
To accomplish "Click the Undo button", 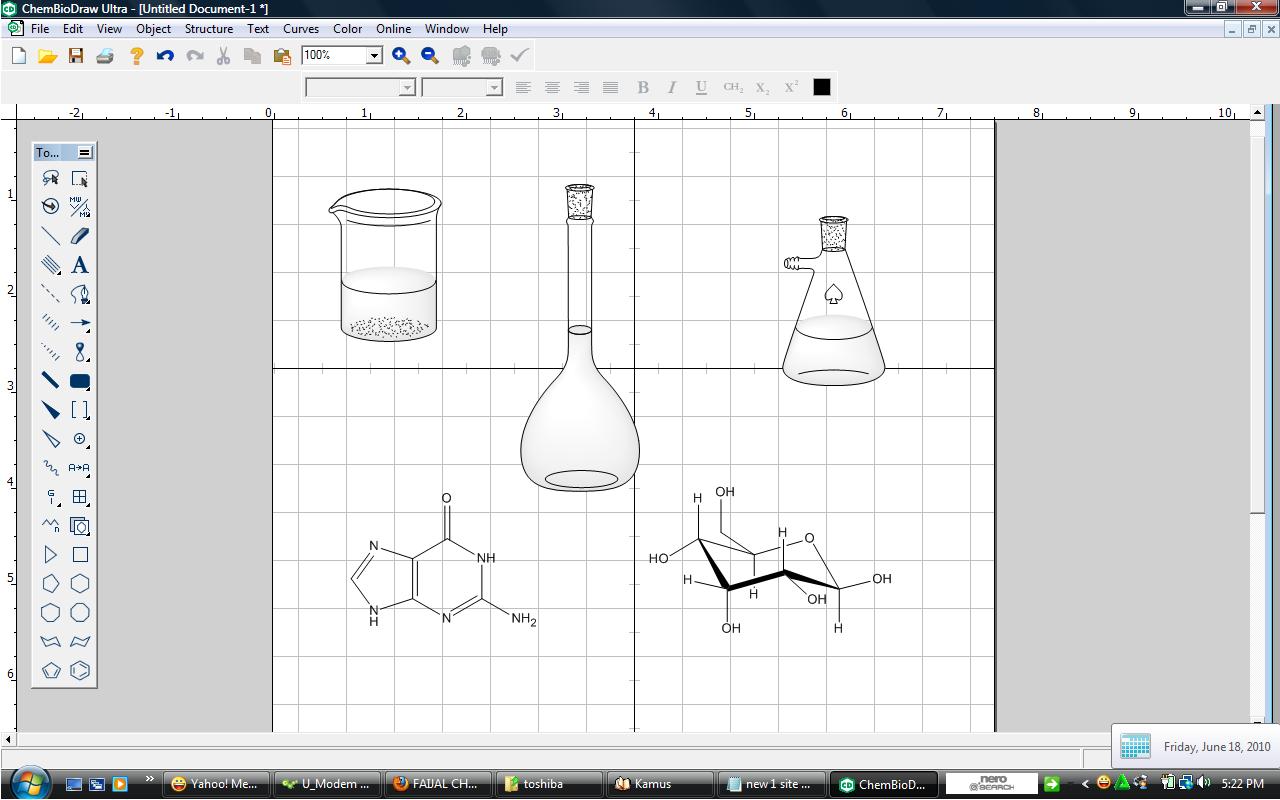I will tap(165, 56).
